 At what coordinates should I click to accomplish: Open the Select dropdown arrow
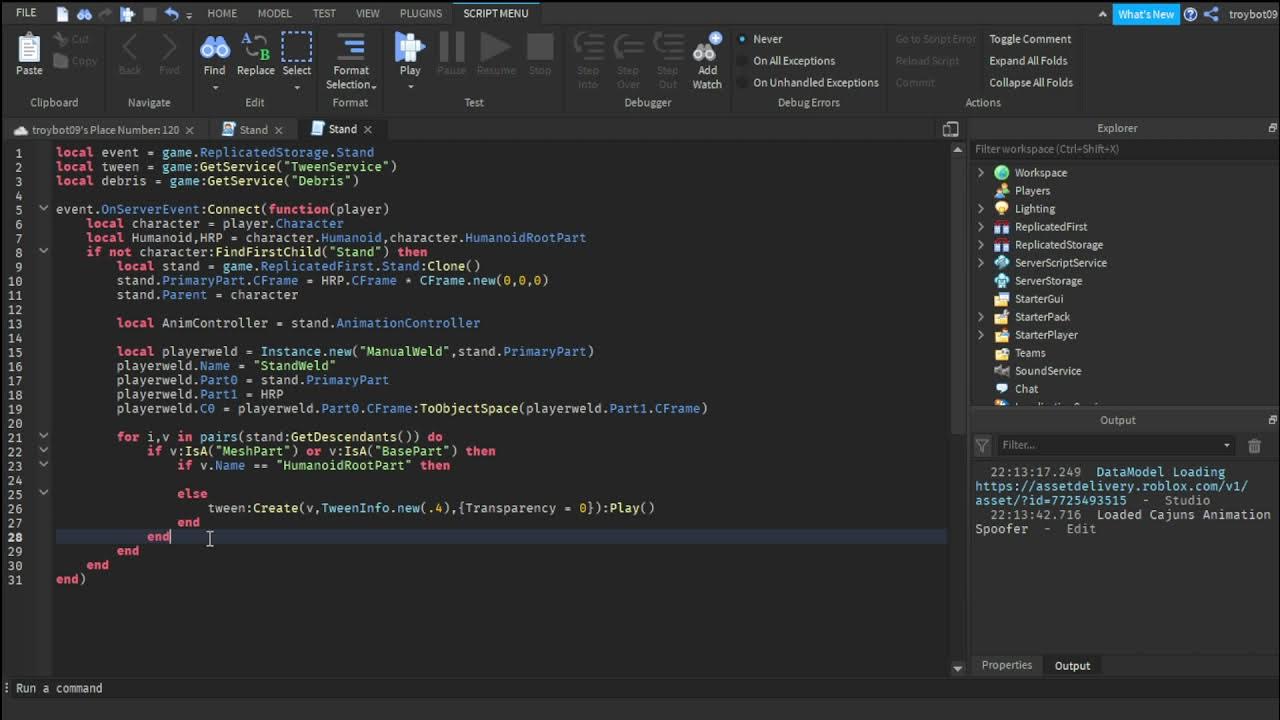pyautogui.click(x=297, y=87)
